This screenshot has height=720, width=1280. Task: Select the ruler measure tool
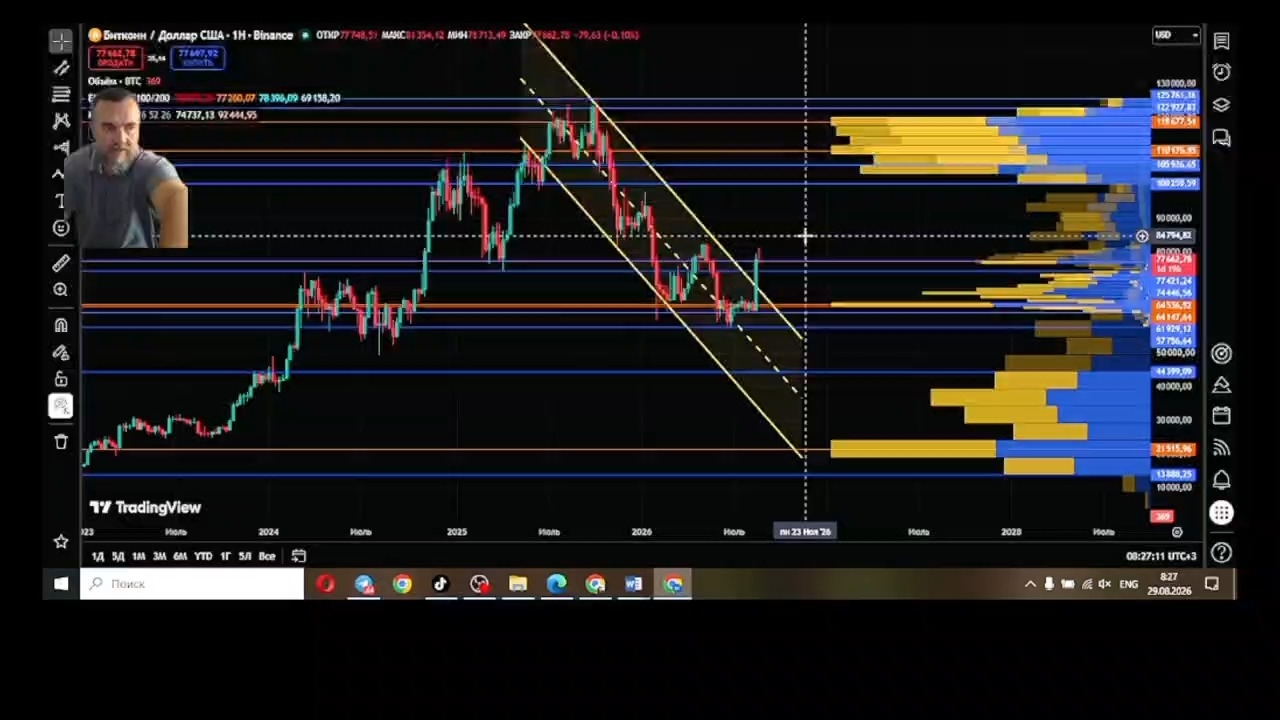[x=61, y=263]
